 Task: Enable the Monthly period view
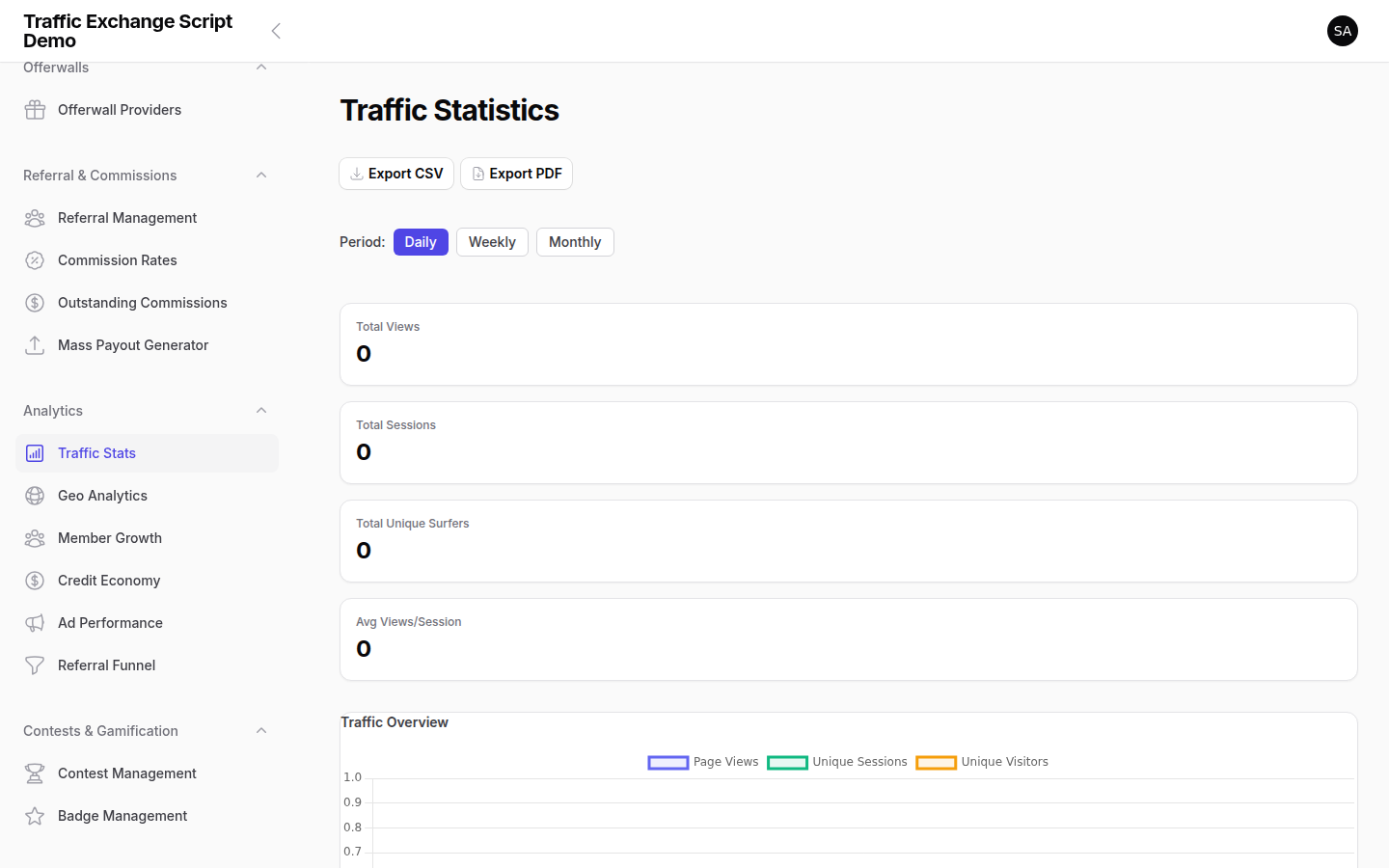(x=575, y=241)
